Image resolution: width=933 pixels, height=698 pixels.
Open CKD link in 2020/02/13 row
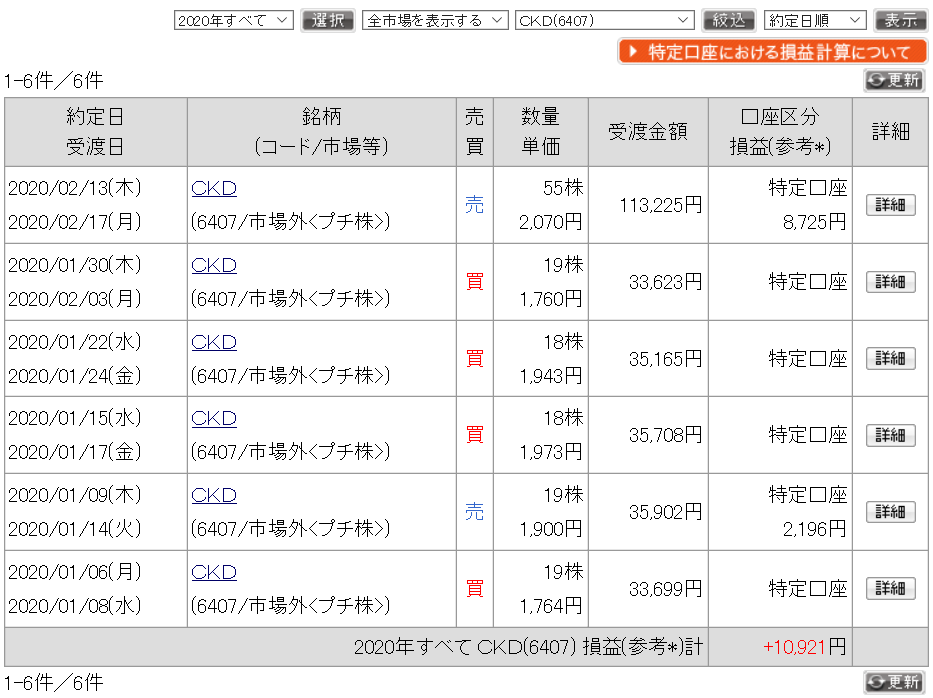pyautogui.click(x=214, y=188)
